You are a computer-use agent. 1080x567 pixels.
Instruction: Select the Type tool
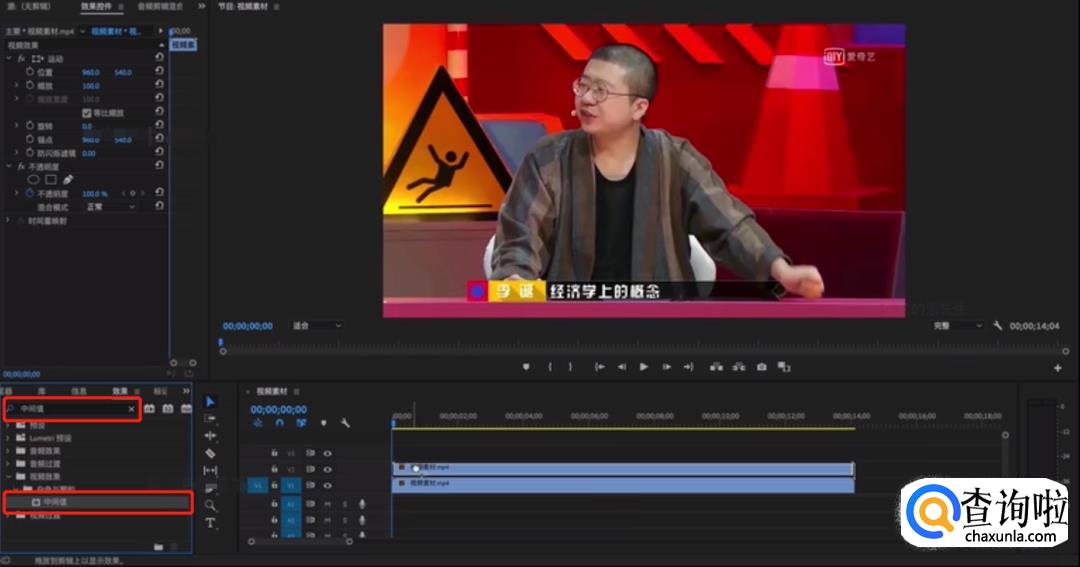(x=210, y=523)
